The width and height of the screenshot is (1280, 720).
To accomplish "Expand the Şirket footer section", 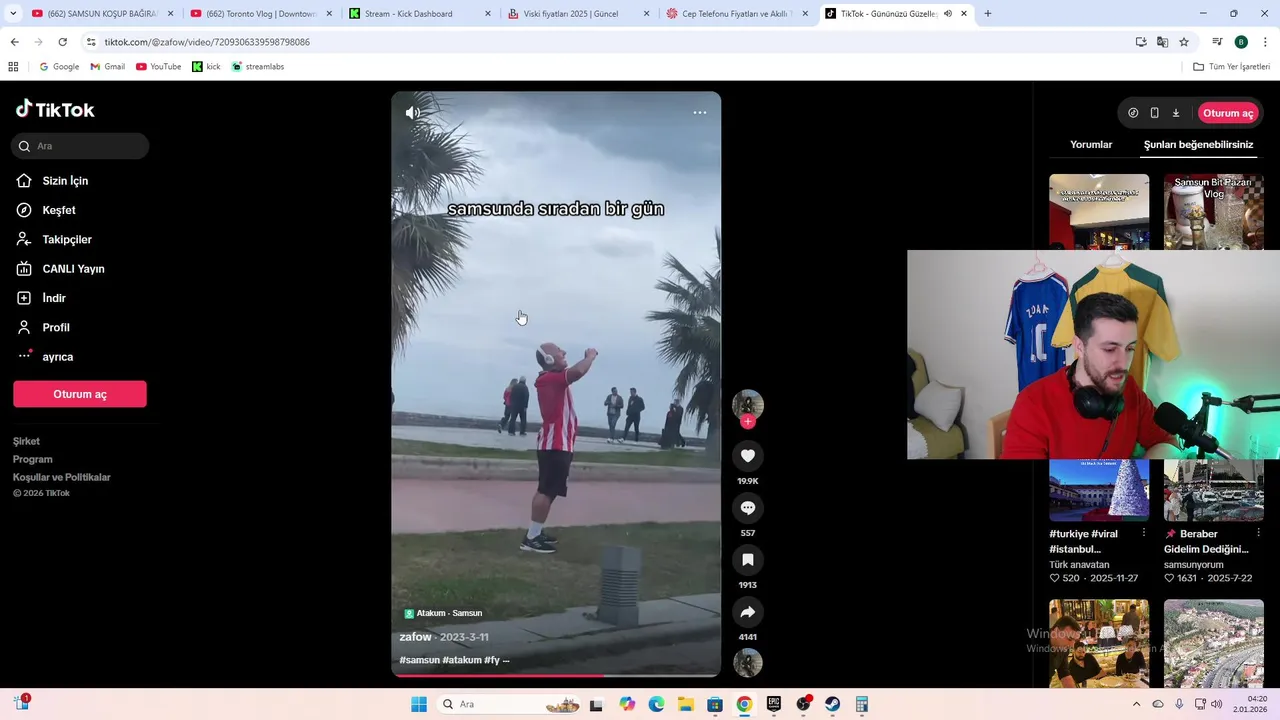I will click(27, 441).
